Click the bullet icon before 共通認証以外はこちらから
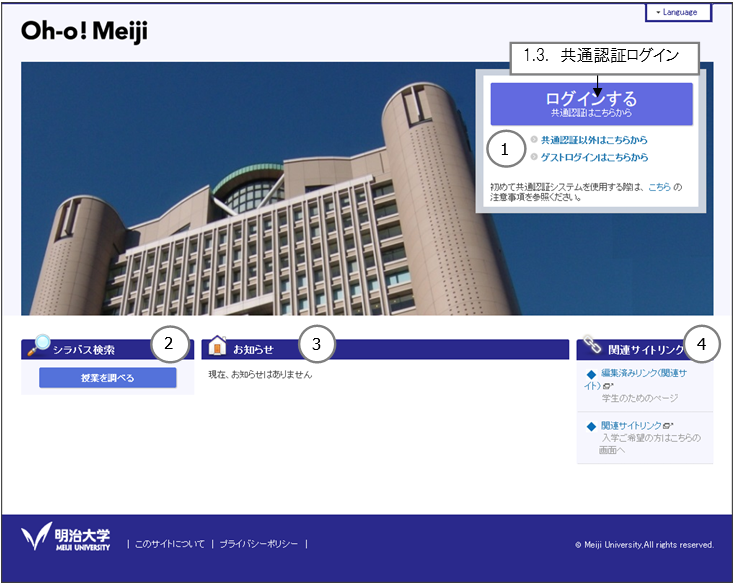735x586 pixels. click(x=534, y=139)
